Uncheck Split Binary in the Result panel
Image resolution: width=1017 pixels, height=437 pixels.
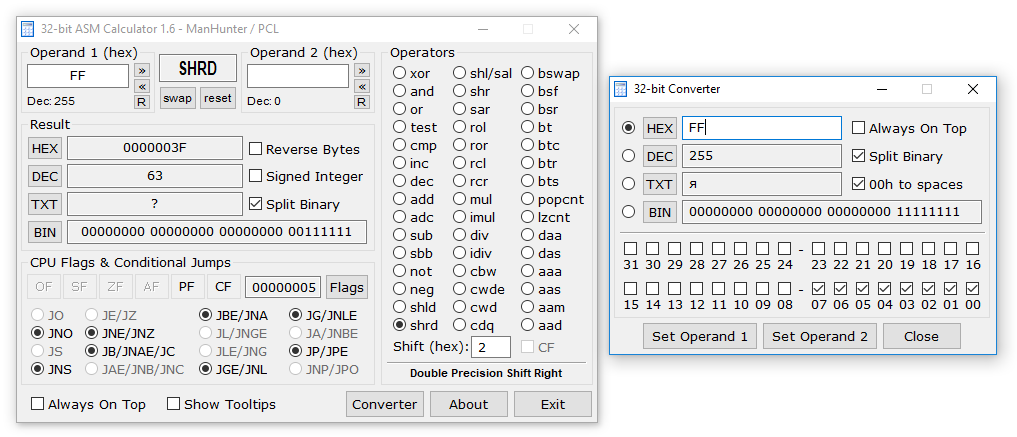(x=256, y=204)
